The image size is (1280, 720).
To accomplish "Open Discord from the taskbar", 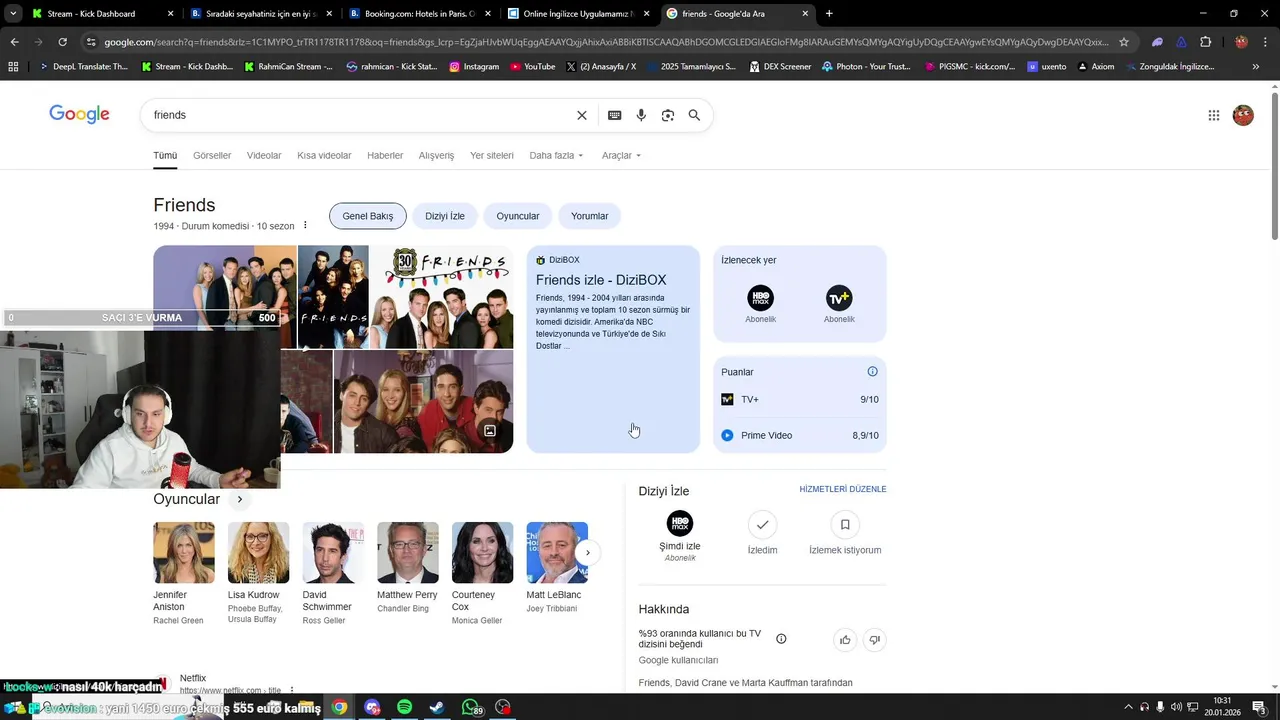I will (x=372, y=707).
